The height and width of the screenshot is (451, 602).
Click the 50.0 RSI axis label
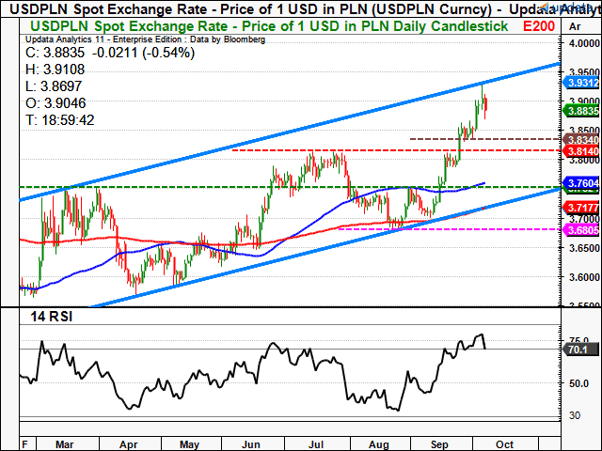click(578, 383)
